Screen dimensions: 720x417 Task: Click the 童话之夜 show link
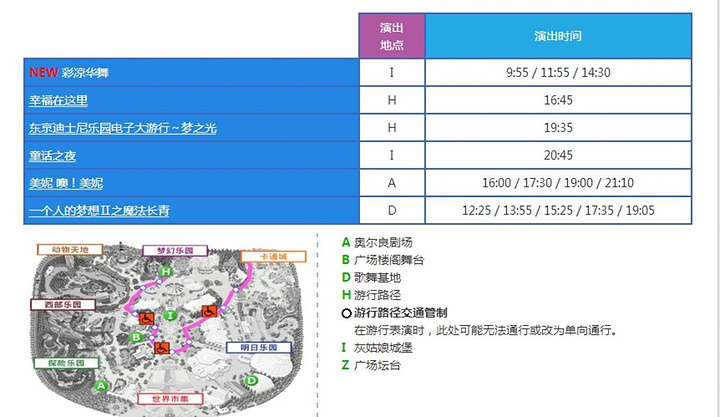point(52,156)
